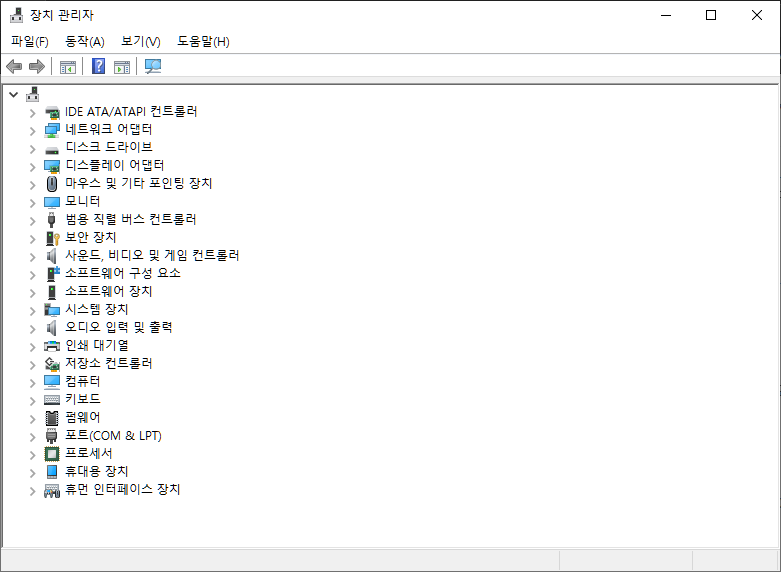
Task: Click the Back arrow toolbar icon
Action: coord(14,66)
